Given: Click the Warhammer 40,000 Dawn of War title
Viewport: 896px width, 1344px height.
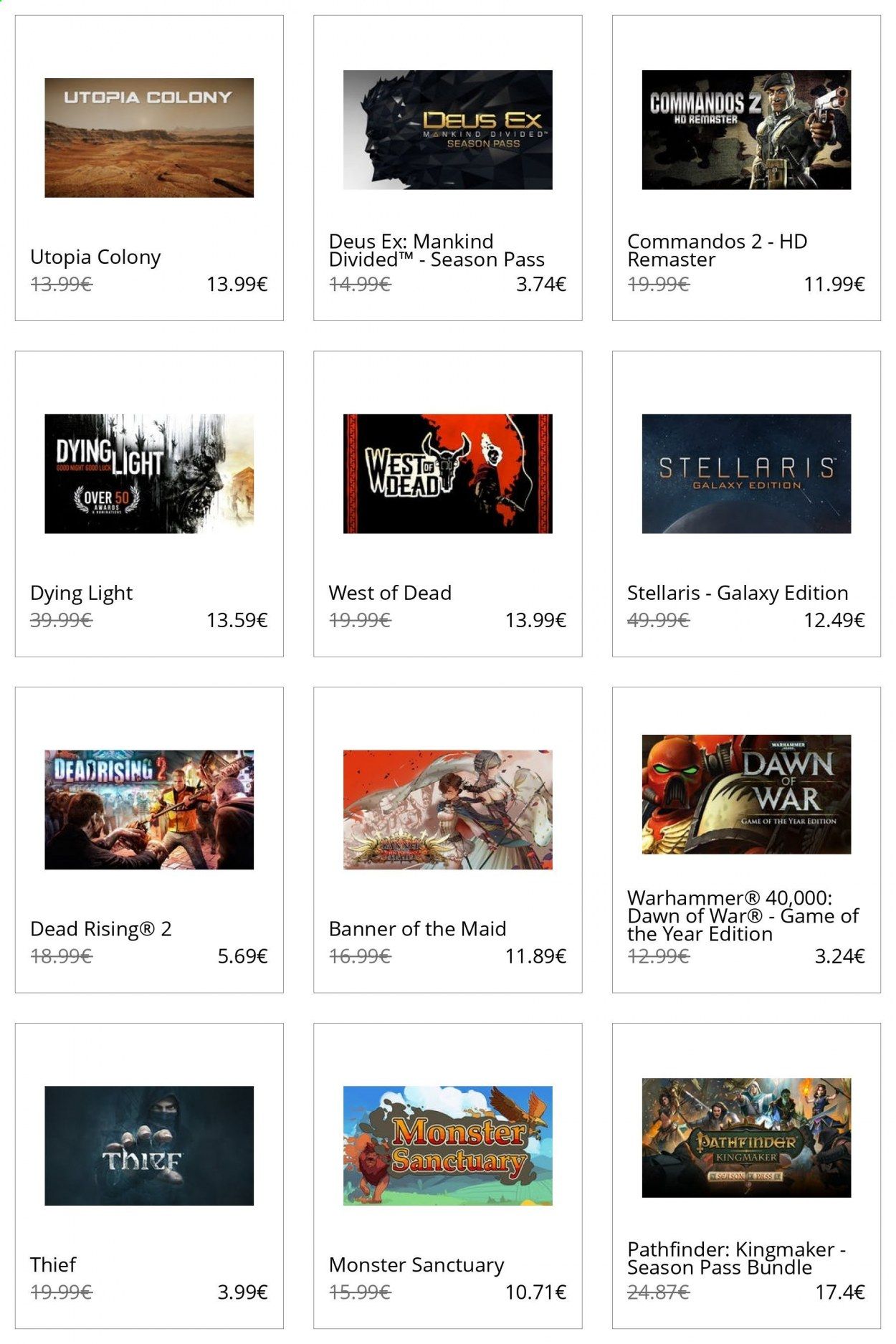Looking at the screenshot, I should (x=743, y=916).
